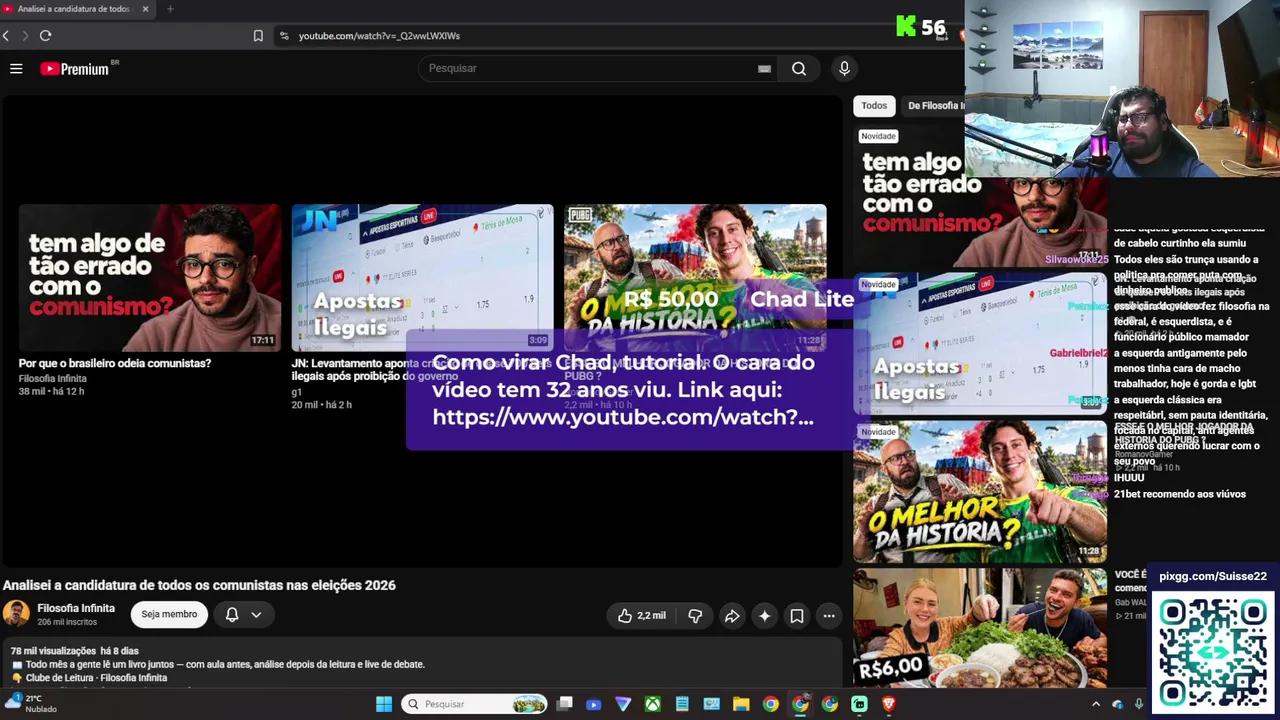The image size is (1280, 720).
Task: Share the video using the share arrow
Action: tap(732, 616)
